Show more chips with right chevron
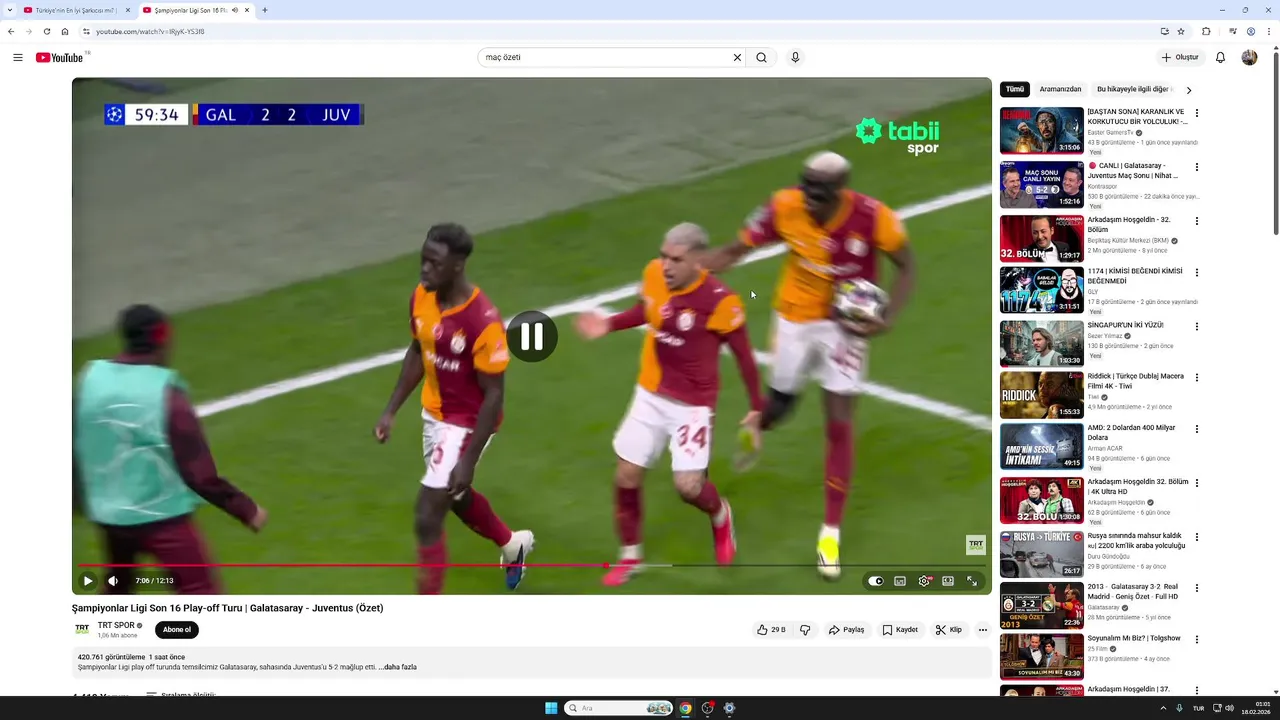The width and height of the screenshot is (1280, 720). tap(1189, 90)
